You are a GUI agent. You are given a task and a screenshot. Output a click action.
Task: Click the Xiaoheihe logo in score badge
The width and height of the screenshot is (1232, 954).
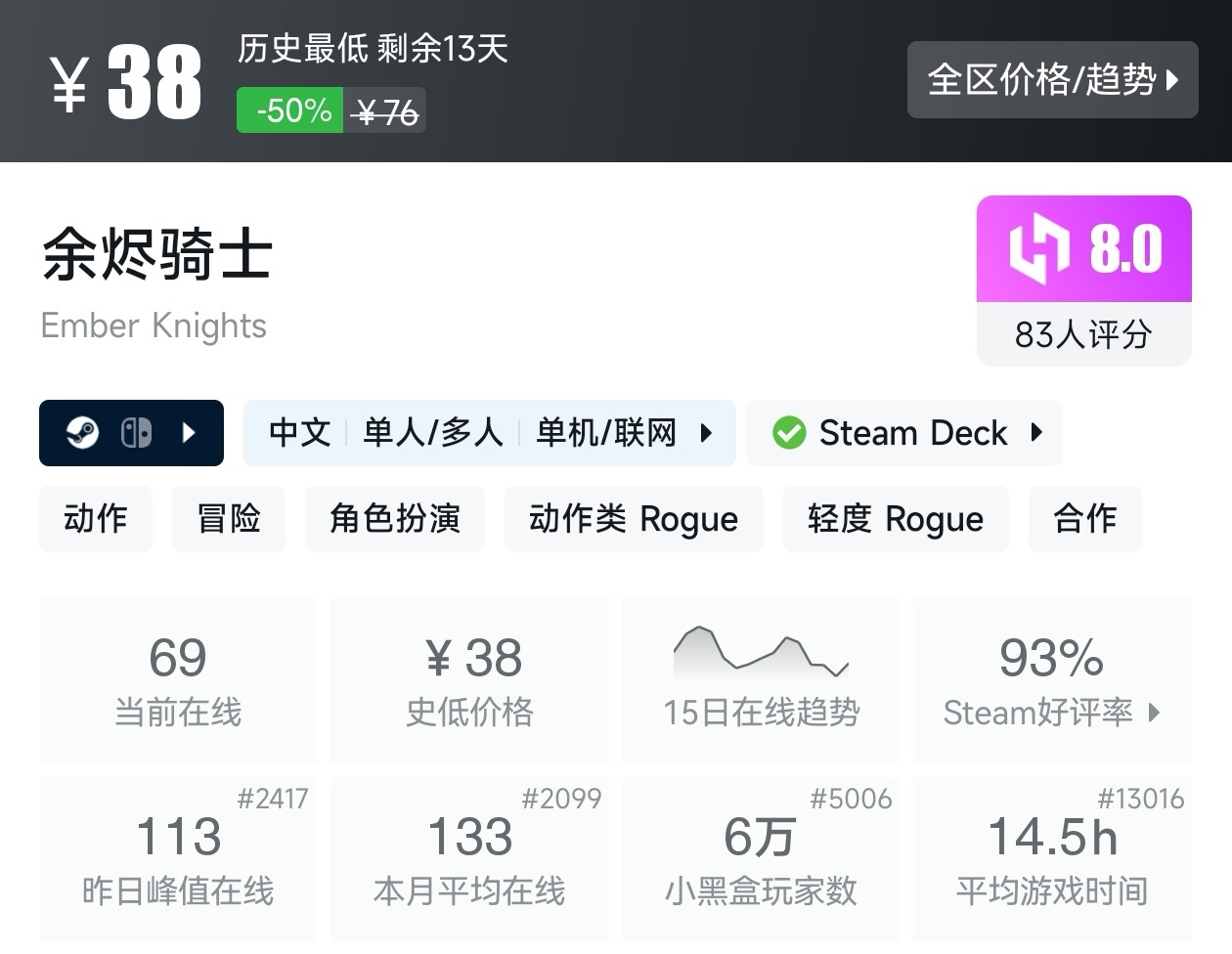[1038, 249]
